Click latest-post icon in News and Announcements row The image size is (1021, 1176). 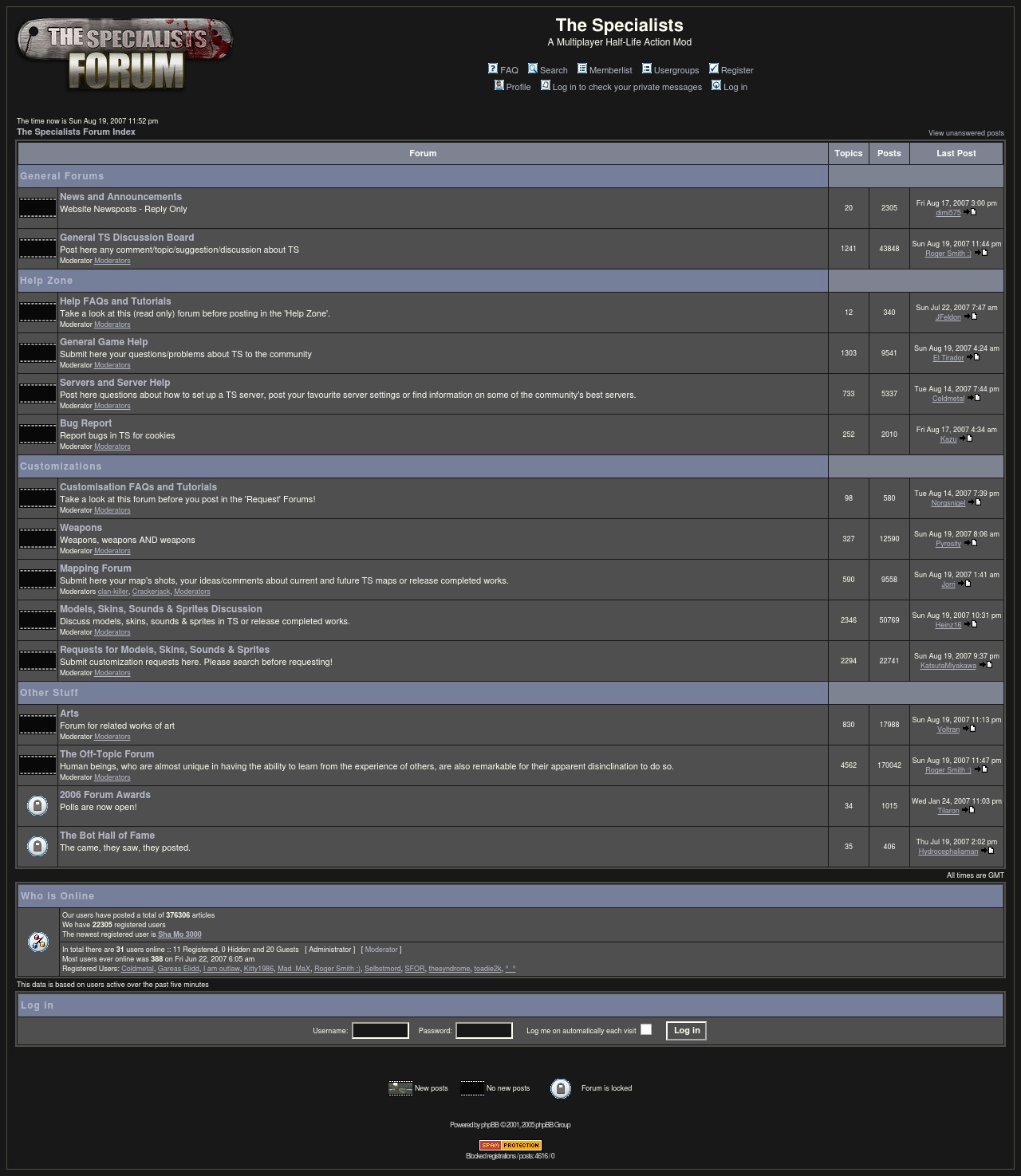970,212
